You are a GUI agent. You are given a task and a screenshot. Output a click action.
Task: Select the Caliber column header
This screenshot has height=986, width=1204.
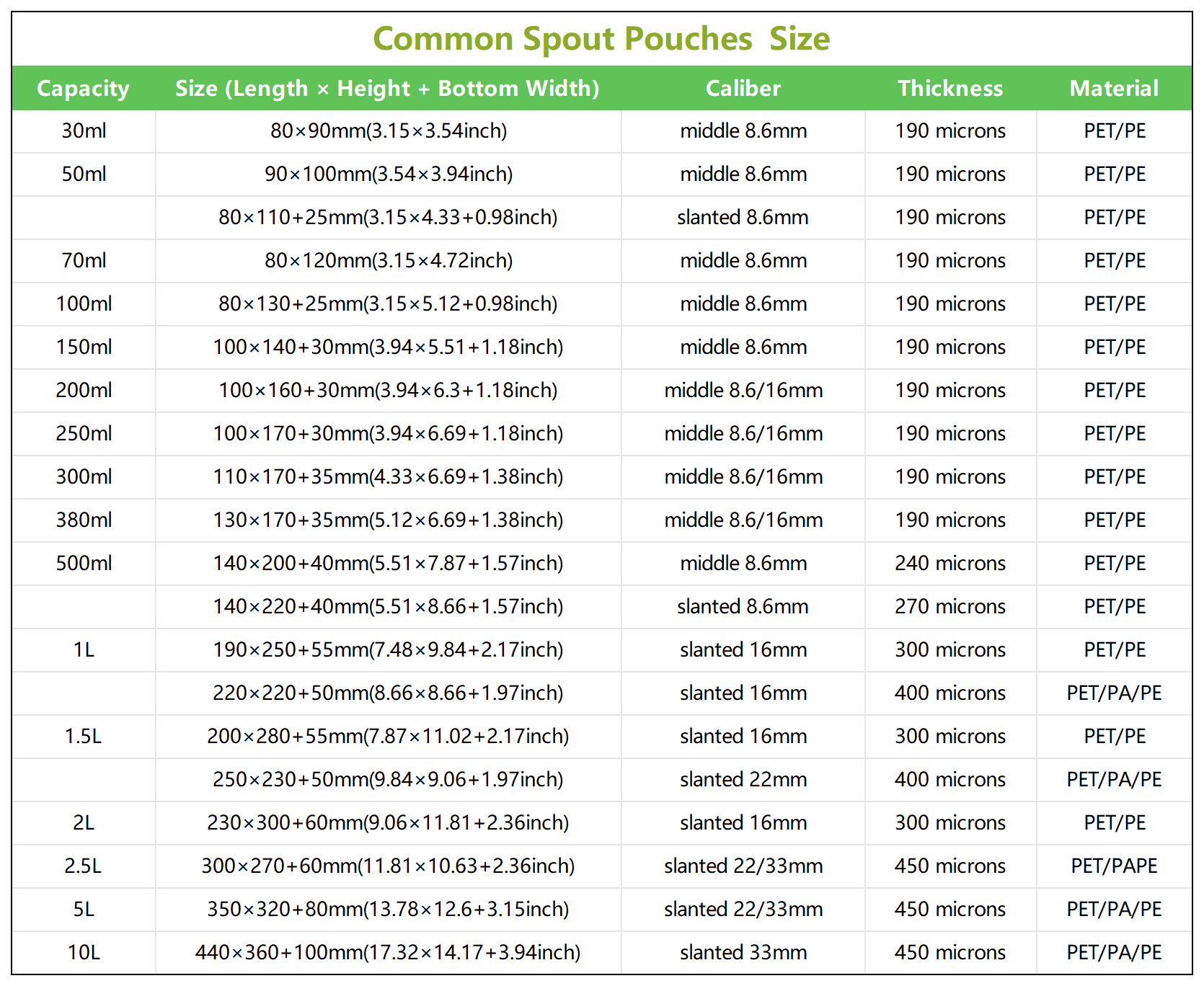743,89
